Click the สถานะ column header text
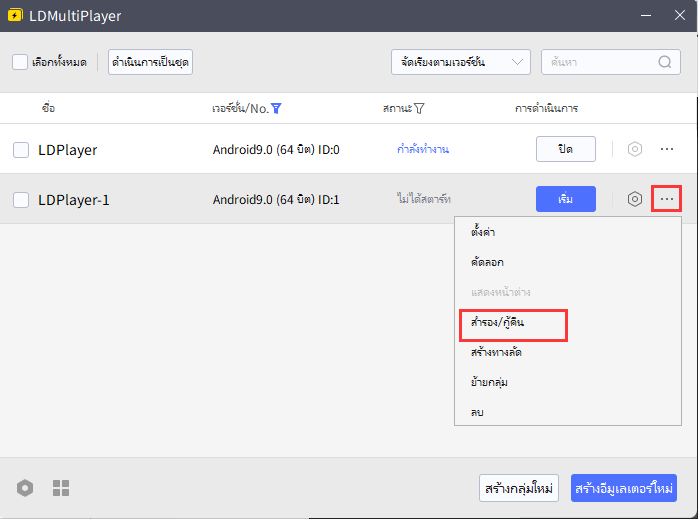The width and height of the screenshot is (698, 519). pyautogui.click(x=398, y=108)
